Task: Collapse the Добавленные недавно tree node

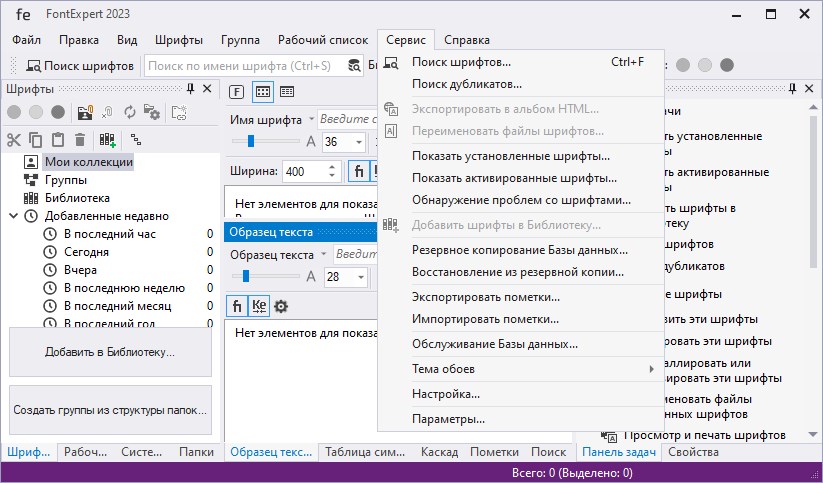Action: click(14, 216)
